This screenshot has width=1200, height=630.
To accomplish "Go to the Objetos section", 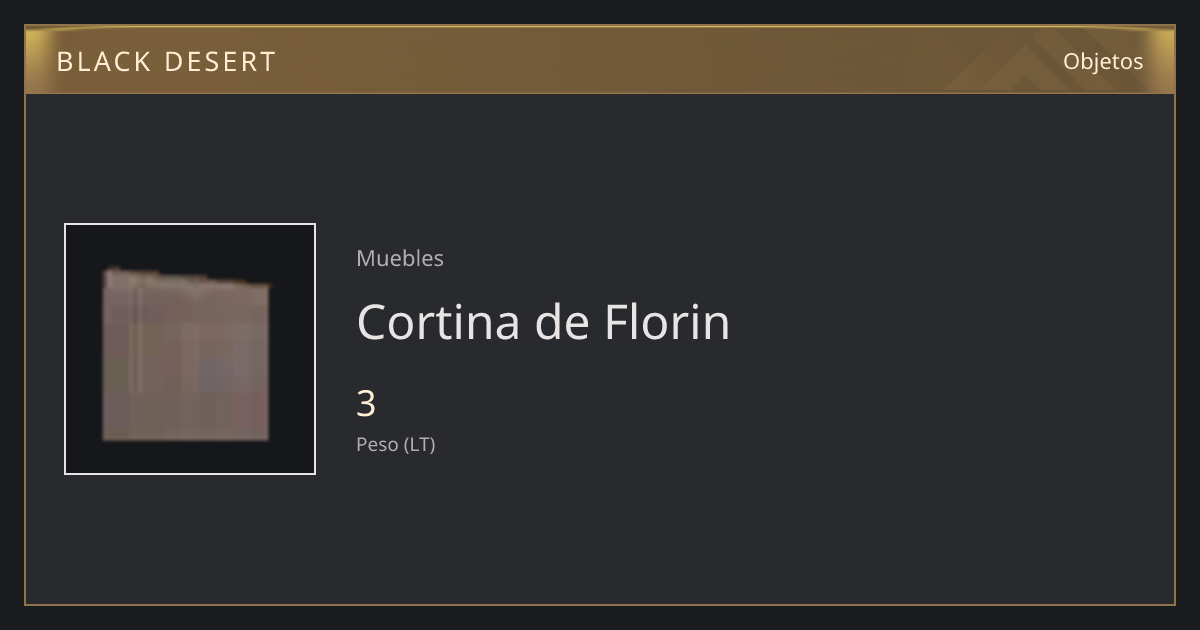I will pos(1103,61).
